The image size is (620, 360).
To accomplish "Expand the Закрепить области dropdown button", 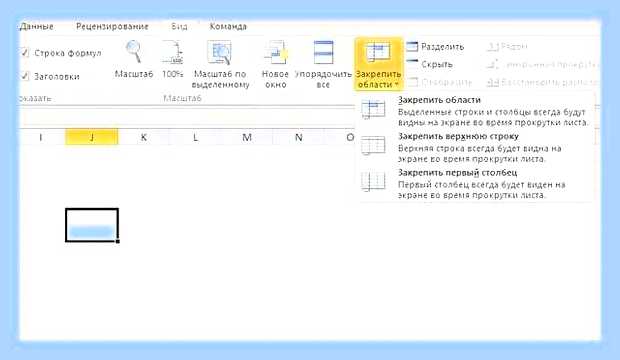I will point(378,64).
